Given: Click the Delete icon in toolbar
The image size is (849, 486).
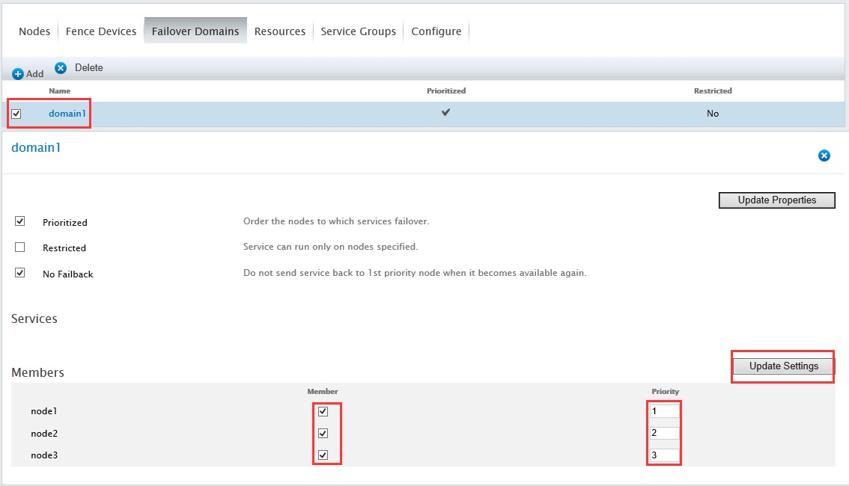Looking at the screenshot, I should pyautogui.click(x=60, y=68).
